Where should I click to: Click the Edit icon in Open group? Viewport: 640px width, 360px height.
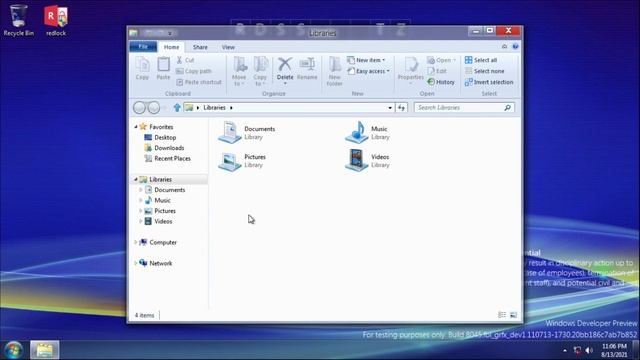click(431, 71)
